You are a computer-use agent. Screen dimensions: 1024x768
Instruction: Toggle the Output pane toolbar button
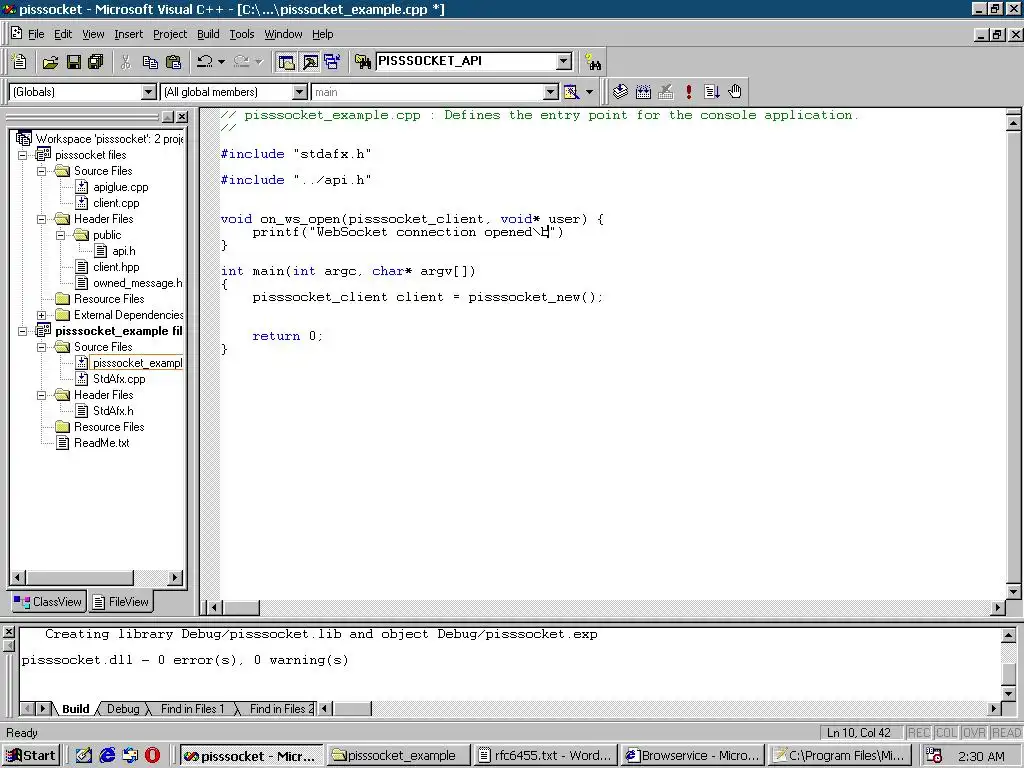[310, 62]
